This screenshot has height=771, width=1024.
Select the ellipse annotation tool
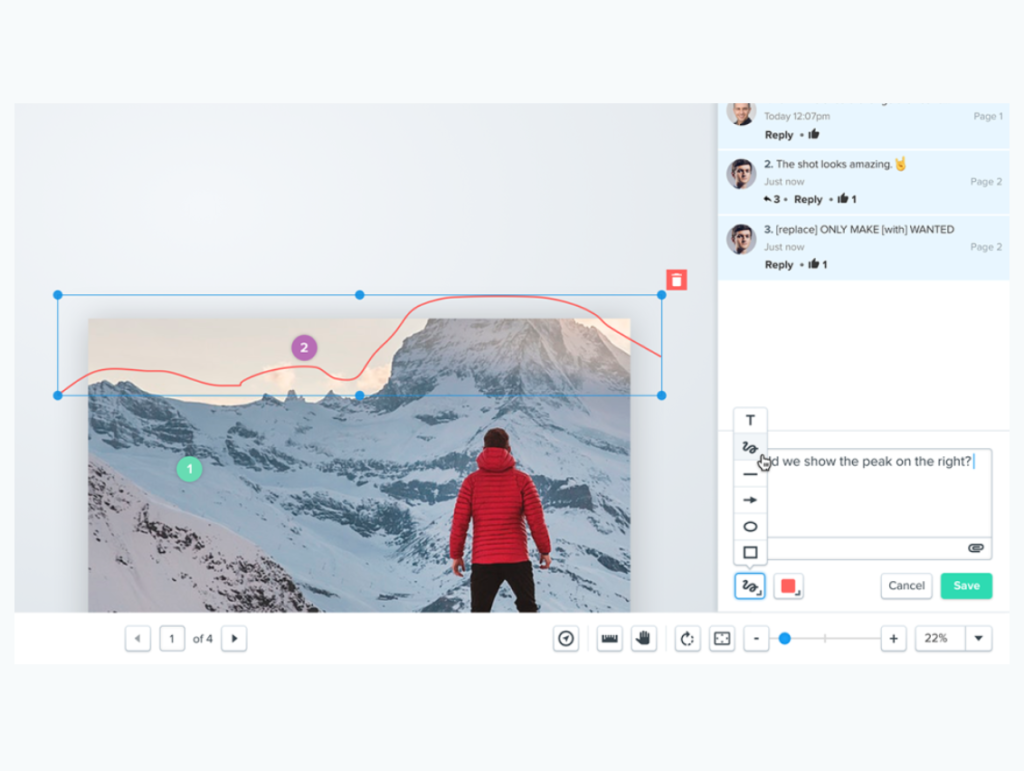(750, 526)
